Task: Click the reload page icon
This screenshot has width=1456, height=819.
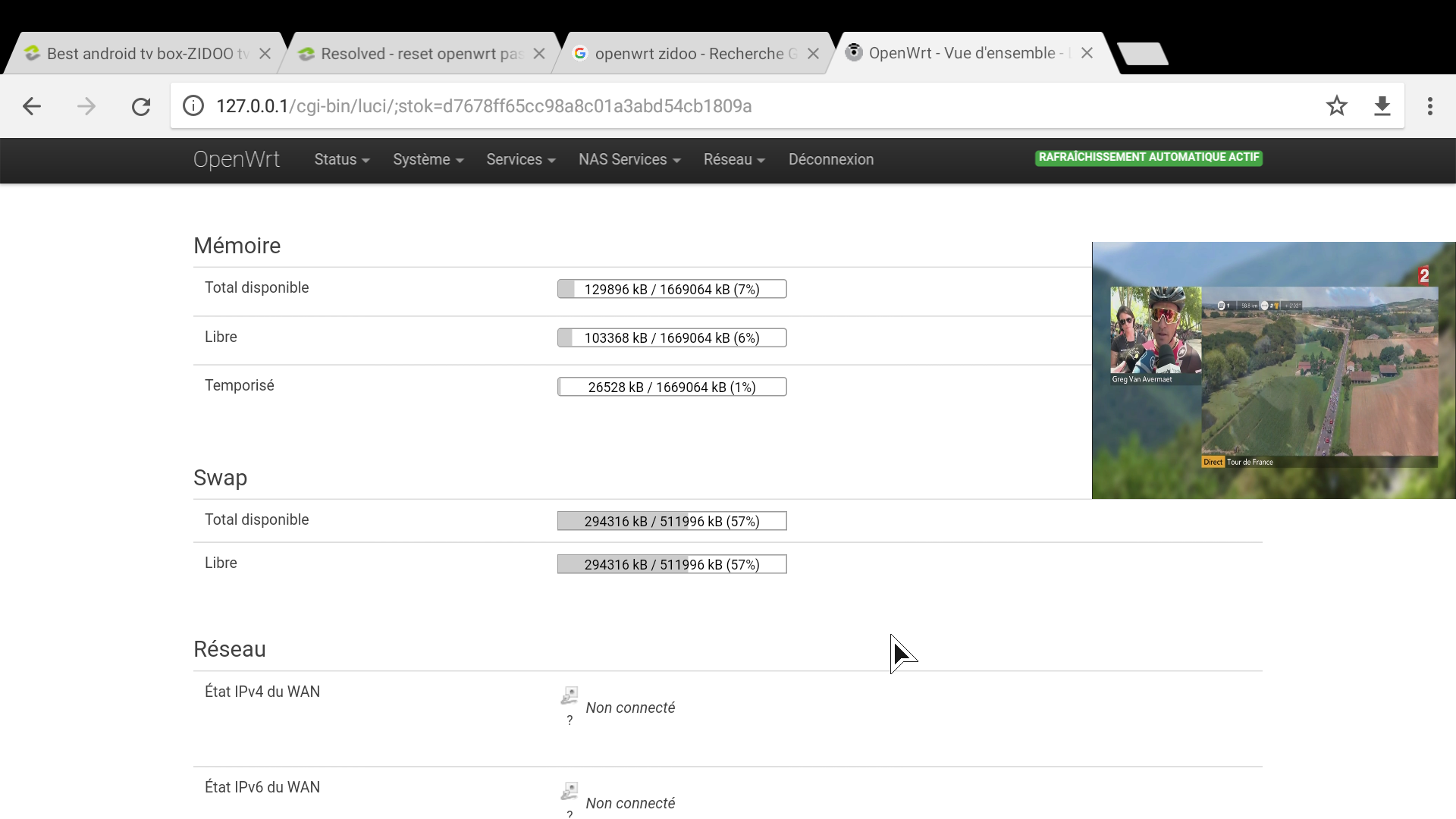Action: click(x=141, y=106)
